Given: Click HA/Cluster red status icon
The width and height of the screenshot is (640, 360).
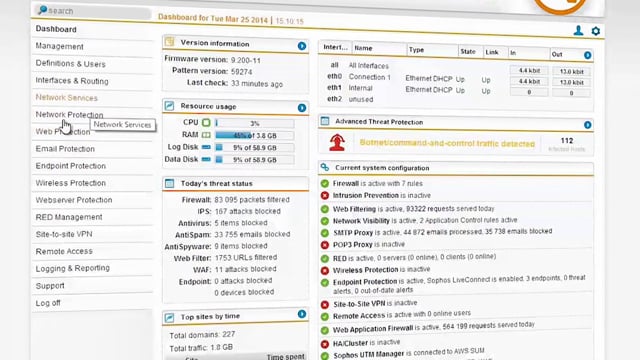Looking at the screenshot, I should 324,344.
